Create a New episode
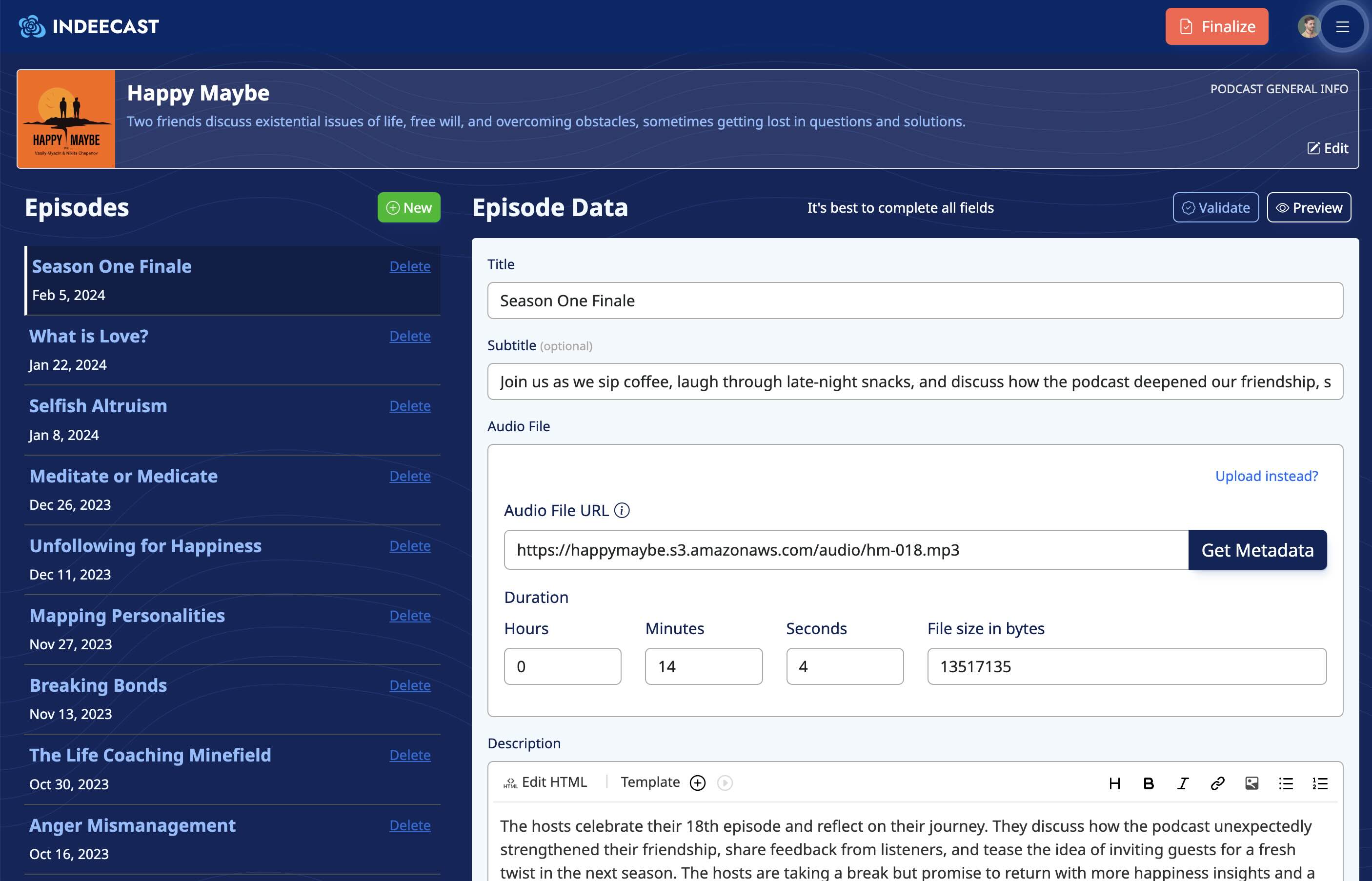The width and height of the screenshot is (1372, 881). click(408, 208)
